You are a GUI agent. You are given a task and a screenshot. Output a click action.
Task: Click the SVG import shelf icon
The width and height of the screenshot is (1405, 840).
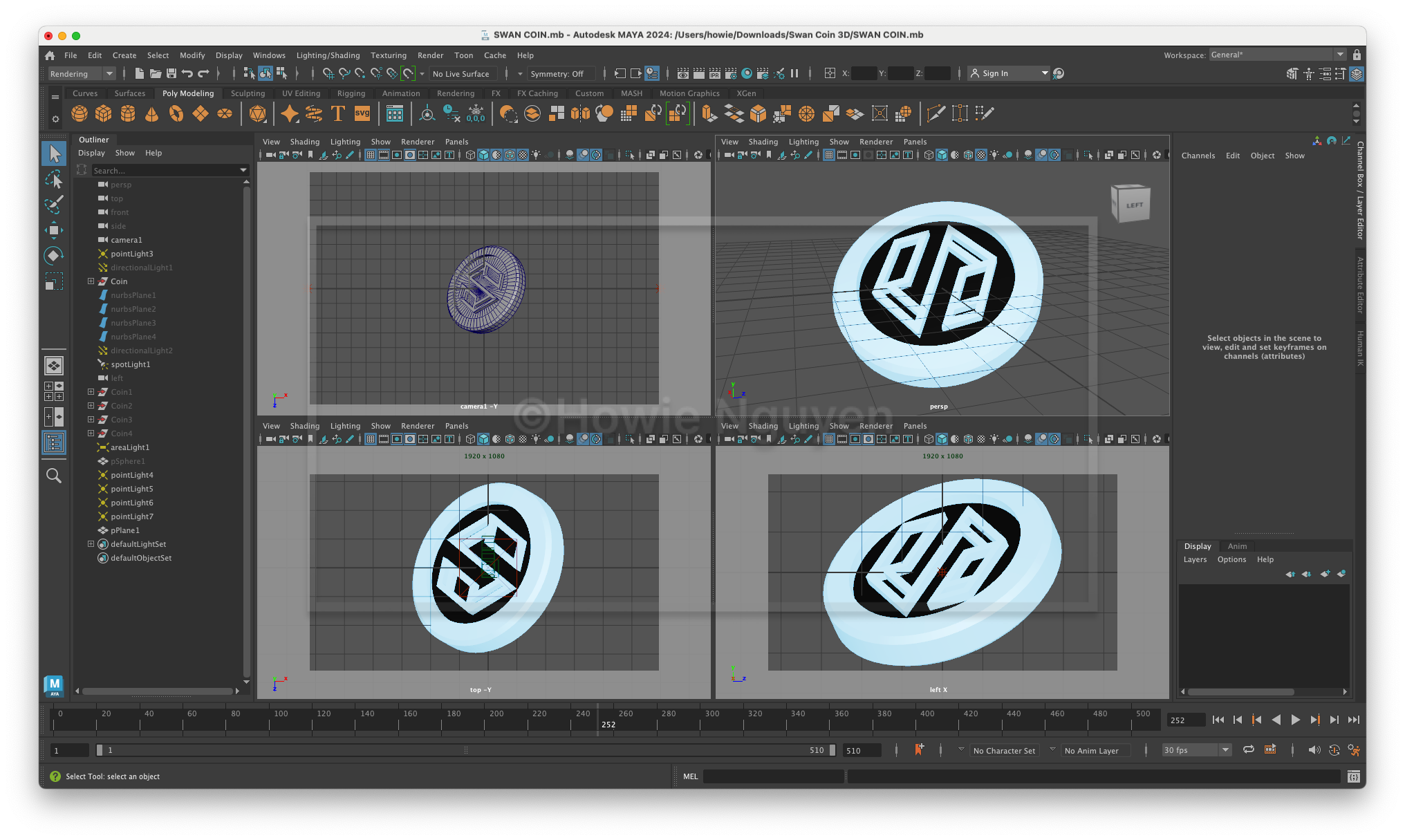click(x=362, y=113)
